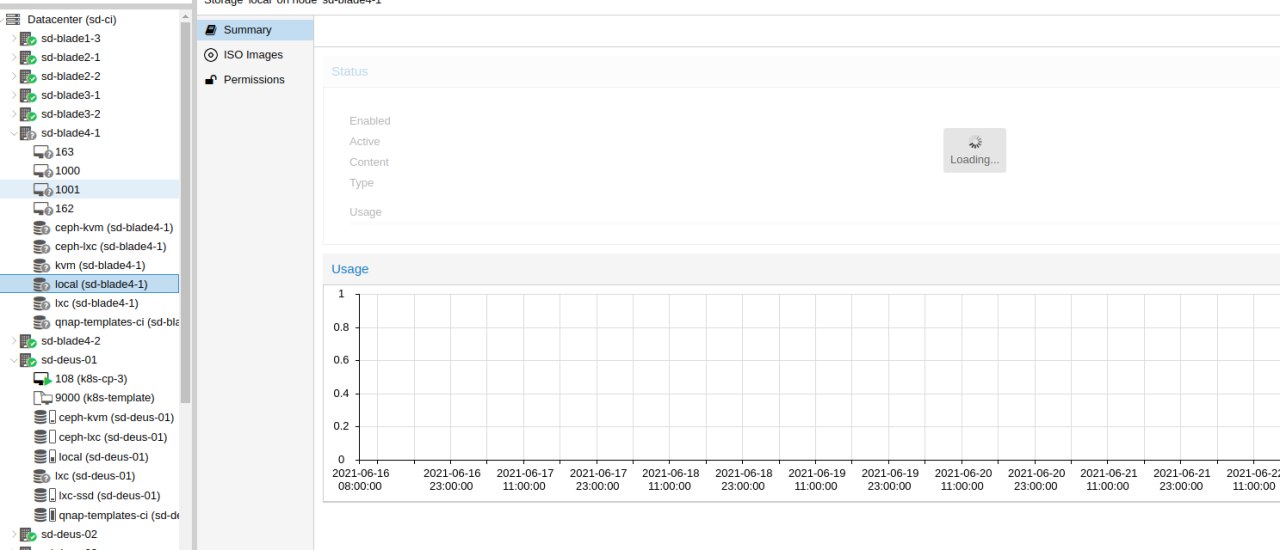Screen dimensions: 1280x550
Task: Select the local (sd-deus-01) storage
Action: click(x=103, y=456)
